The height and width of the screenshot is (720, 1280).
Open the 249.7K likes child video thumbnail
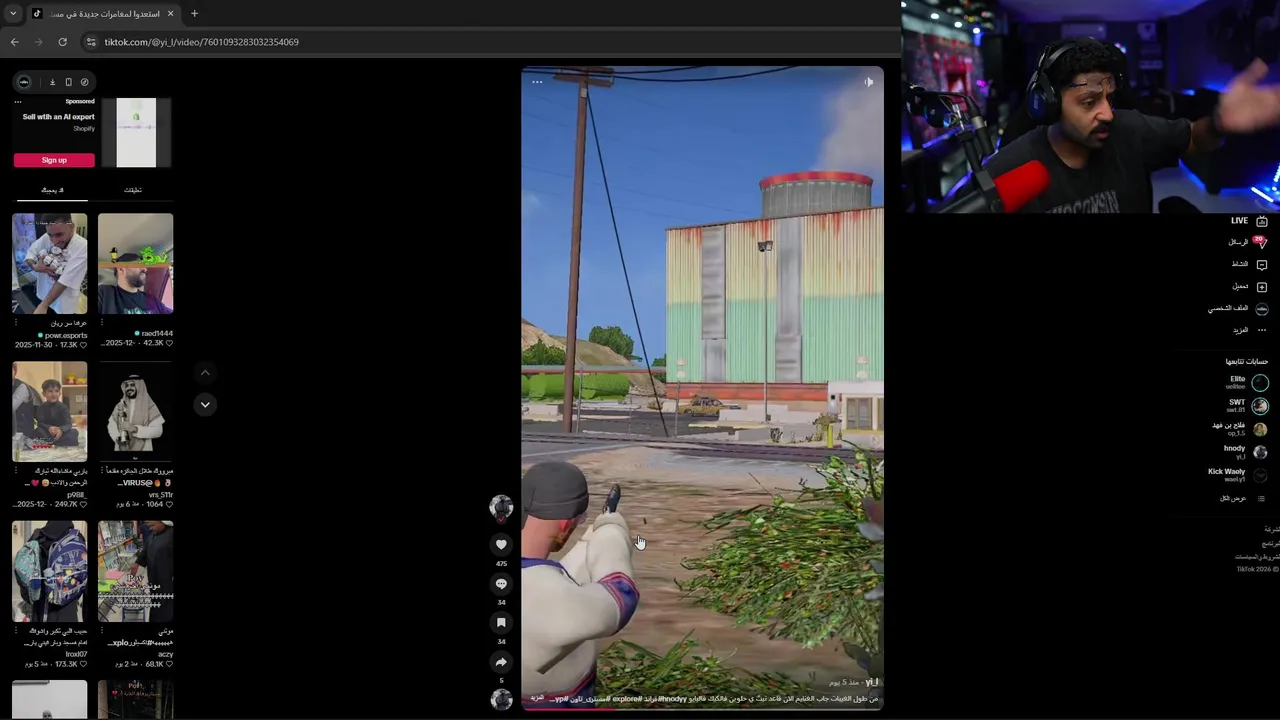(x=50, y=411)
